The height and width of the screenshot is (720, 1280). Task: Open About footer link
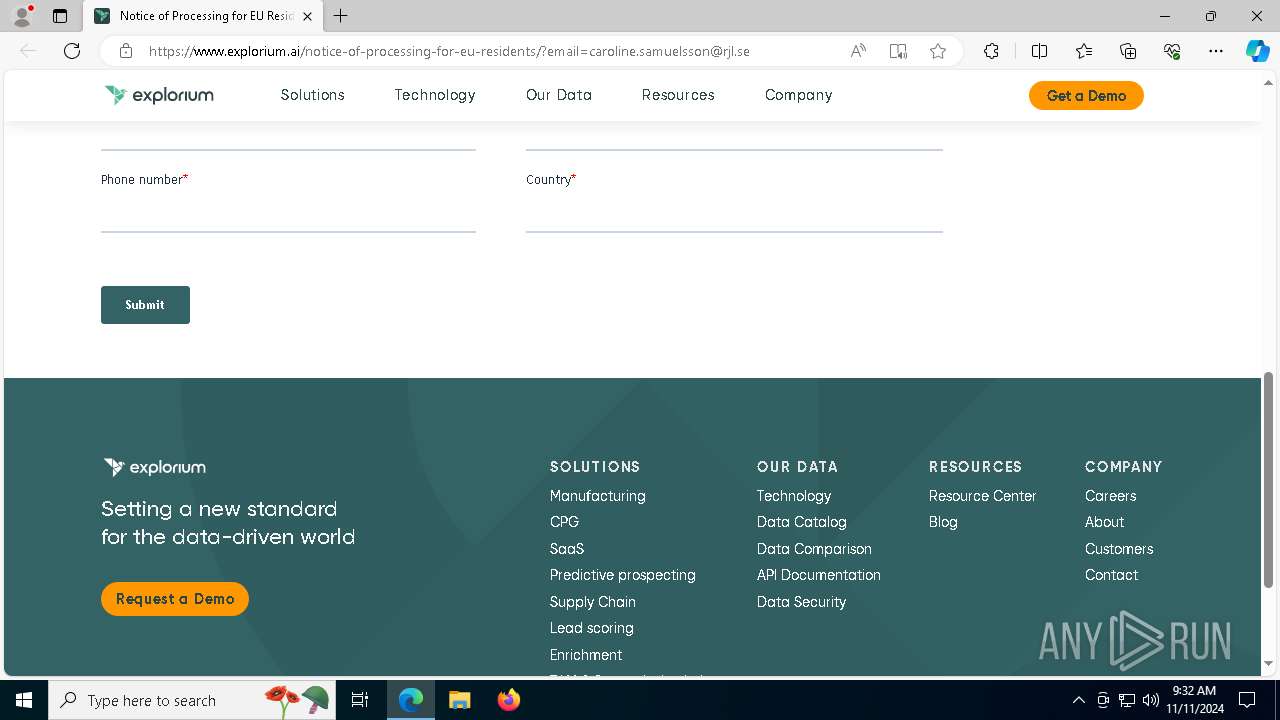point(1104,522)
